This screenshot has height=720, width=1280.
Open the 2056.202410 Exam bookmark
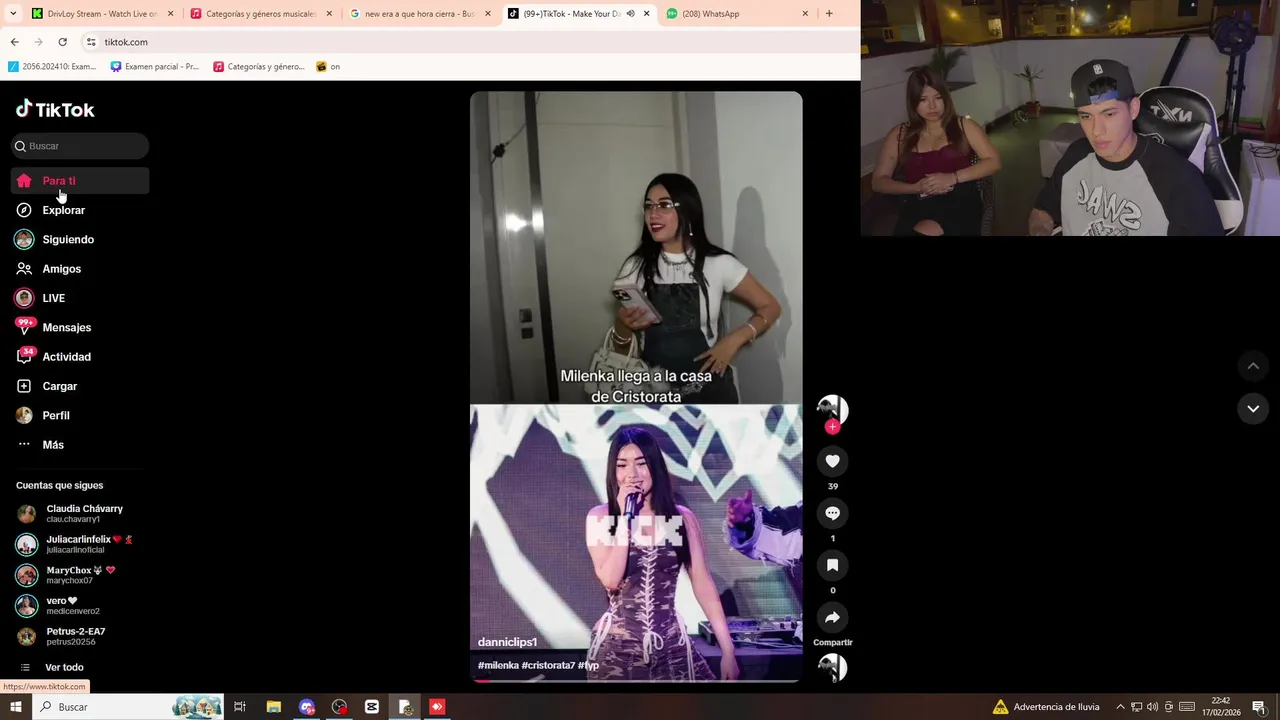(52, 67)
